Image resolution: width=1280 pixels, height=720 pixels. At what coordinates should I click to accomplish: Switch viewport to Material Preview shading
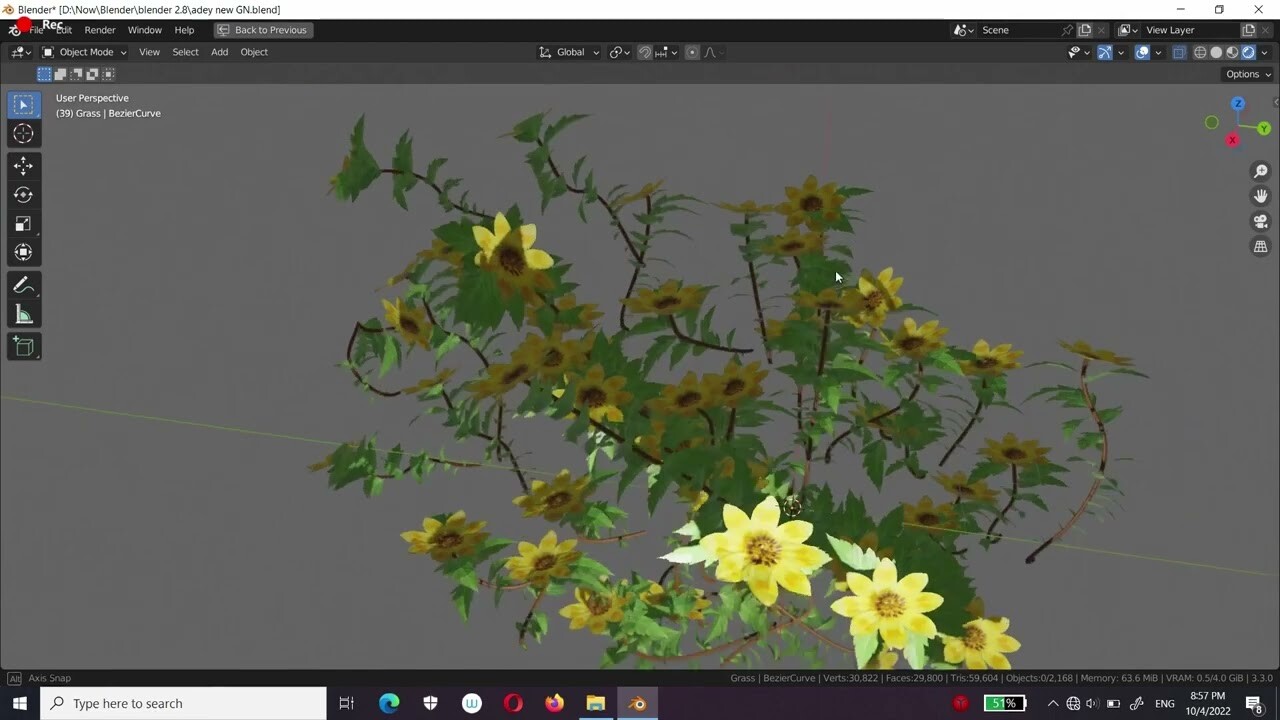(x=1231, y=52)
